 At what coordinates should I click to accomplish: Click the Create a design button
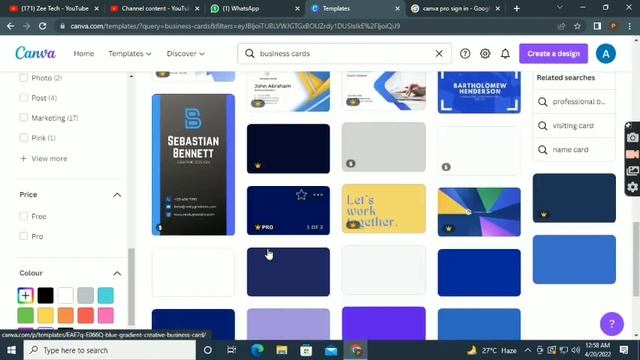coord(553,53)
